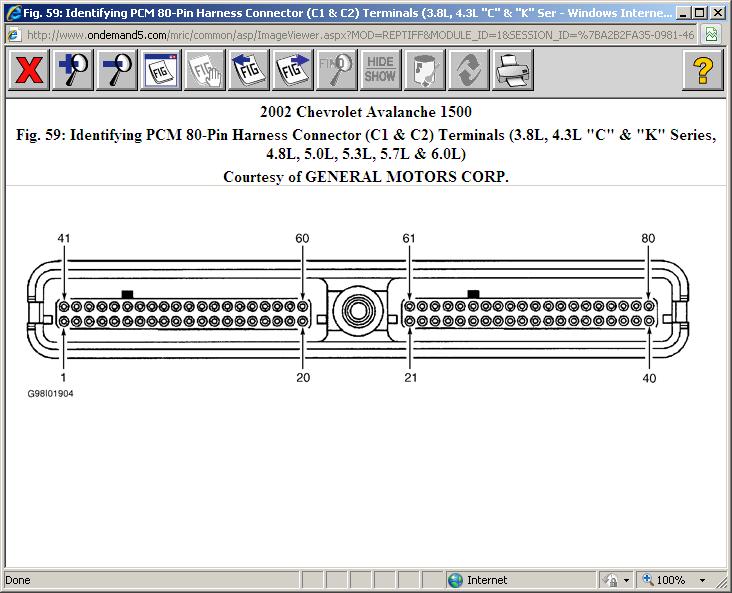732x593 pixels.
Task: Click the red X close viewer icon
Action: pos(29,70)
